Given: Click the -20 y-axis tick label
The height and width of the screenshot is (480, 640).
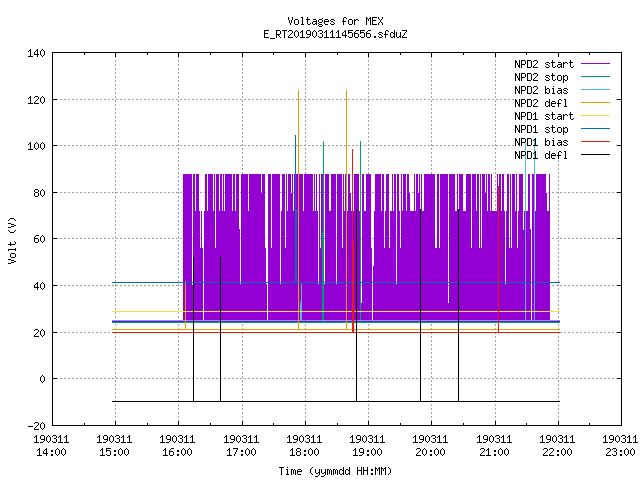Looking at the screenshot, I should pyautogui.click(x=36, y=426).
